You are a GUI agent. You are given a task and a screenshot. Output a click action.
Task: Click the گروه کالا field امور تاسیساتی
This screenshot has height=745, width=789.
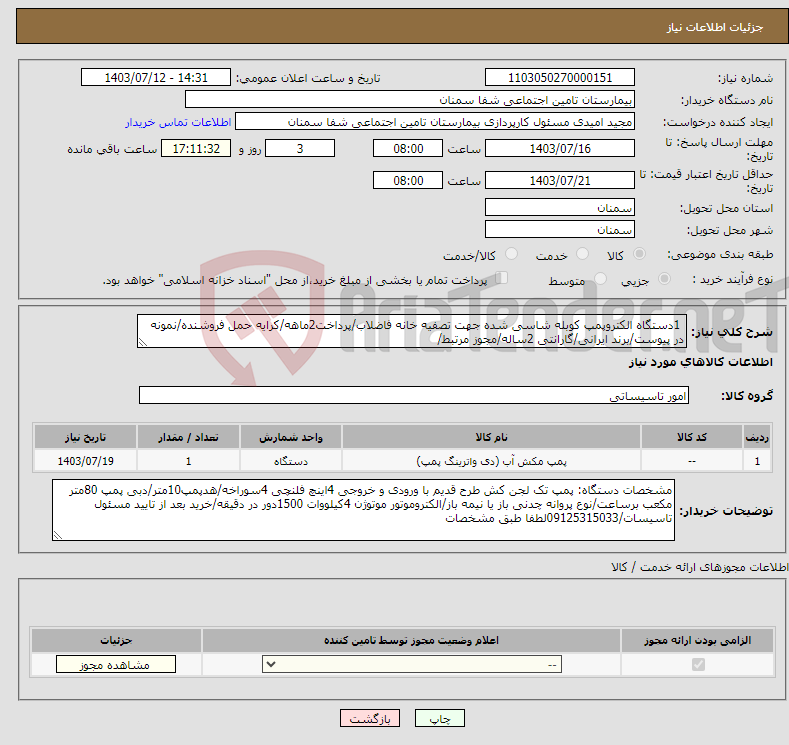tap(414, 395)
